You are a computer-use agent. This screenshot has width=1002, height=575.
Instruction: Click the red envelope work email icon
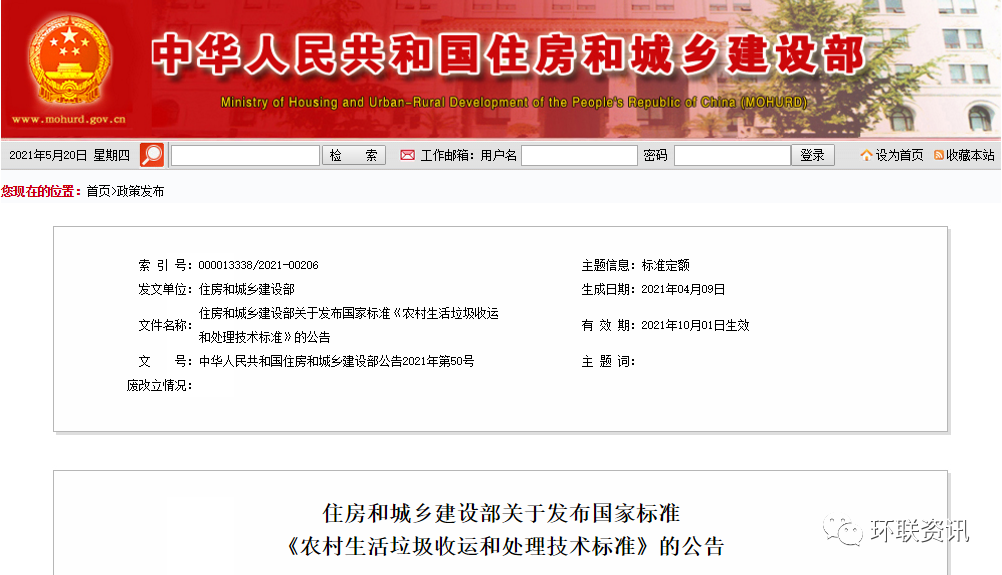tap(407, 155)
